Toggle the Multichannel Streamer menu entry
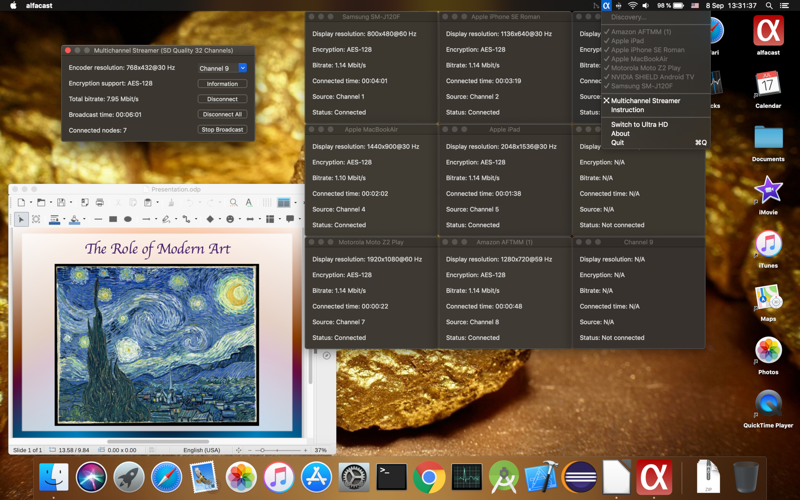 tap(645, 101)
